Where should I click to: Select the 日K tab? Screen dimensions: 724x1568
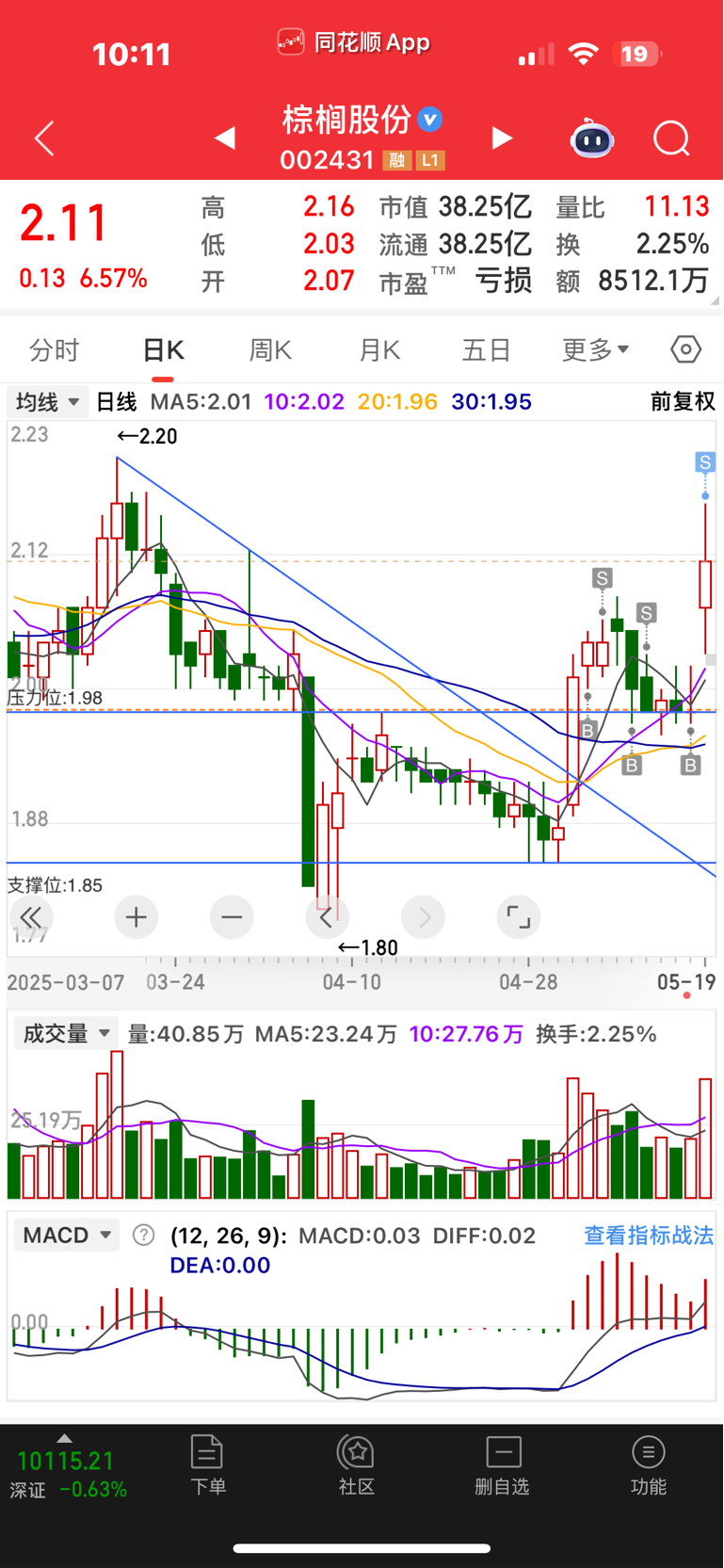(x=163, y=350)
